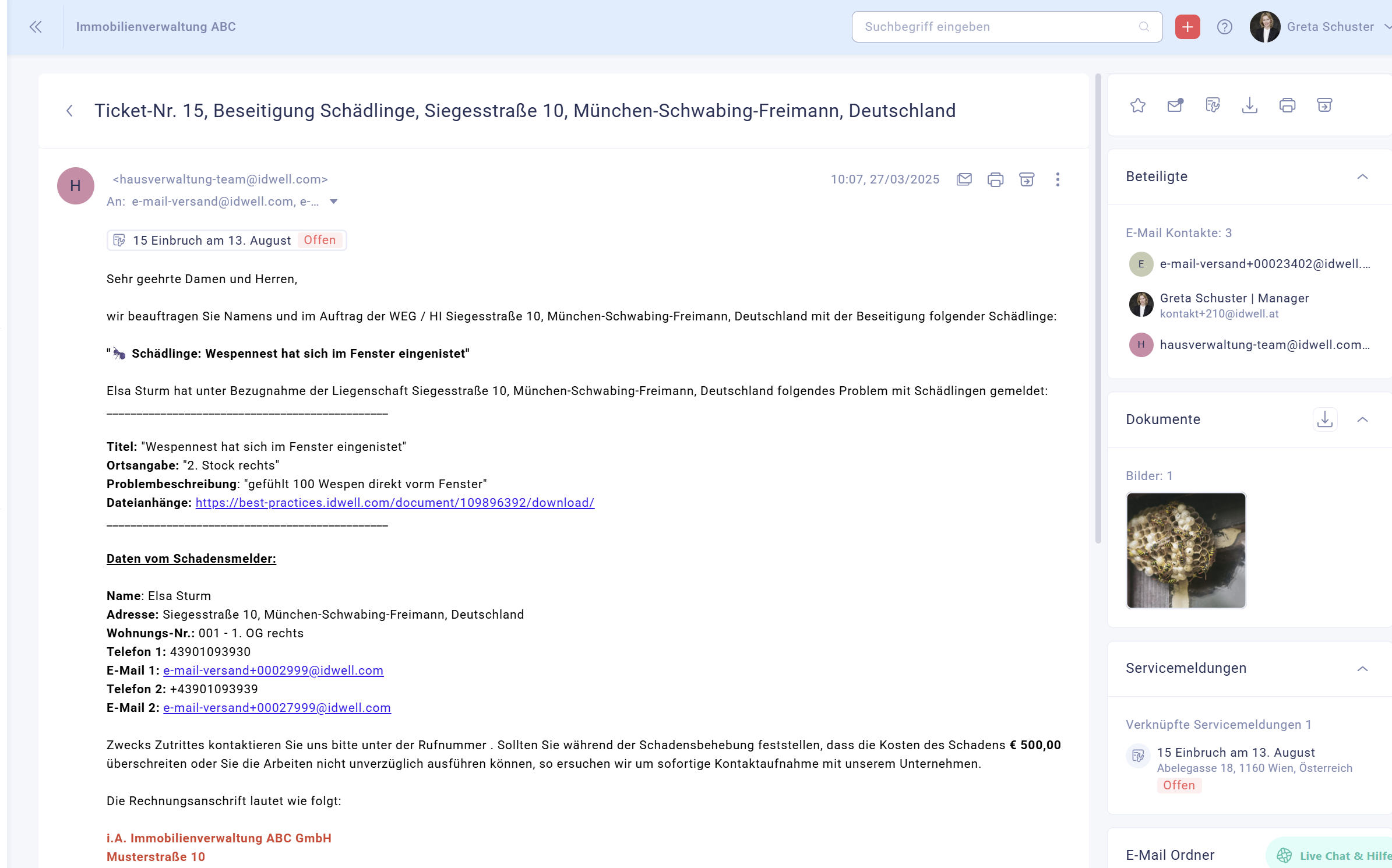The width and height of the screenshot is (1392, 868).
Task: Open help via question mark icon
Action: (x=1224, y=27)
